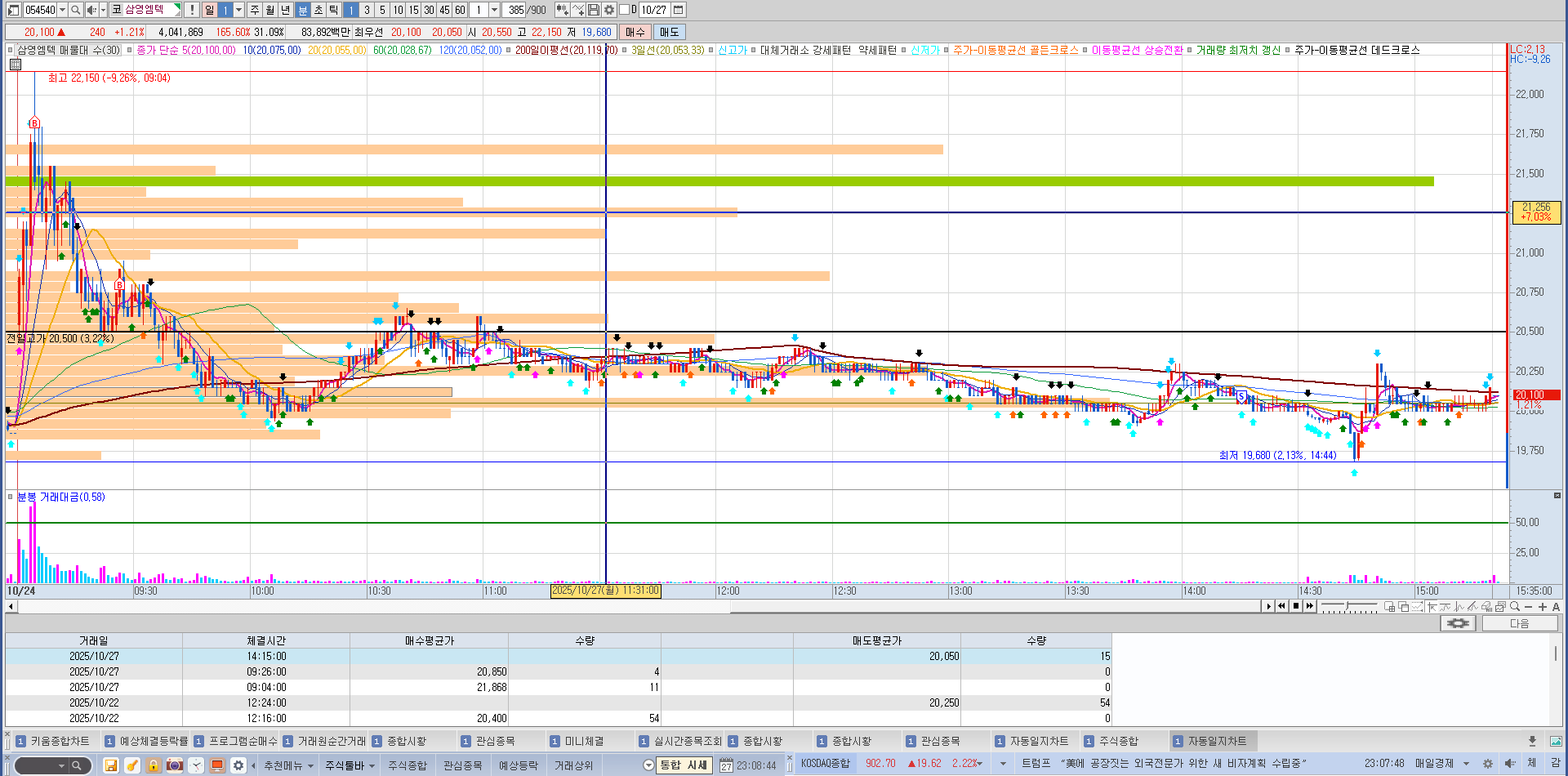Switch to the 거래원순간거래 tab
Viewport: 1568px width, 776px height.
point(324,741)
